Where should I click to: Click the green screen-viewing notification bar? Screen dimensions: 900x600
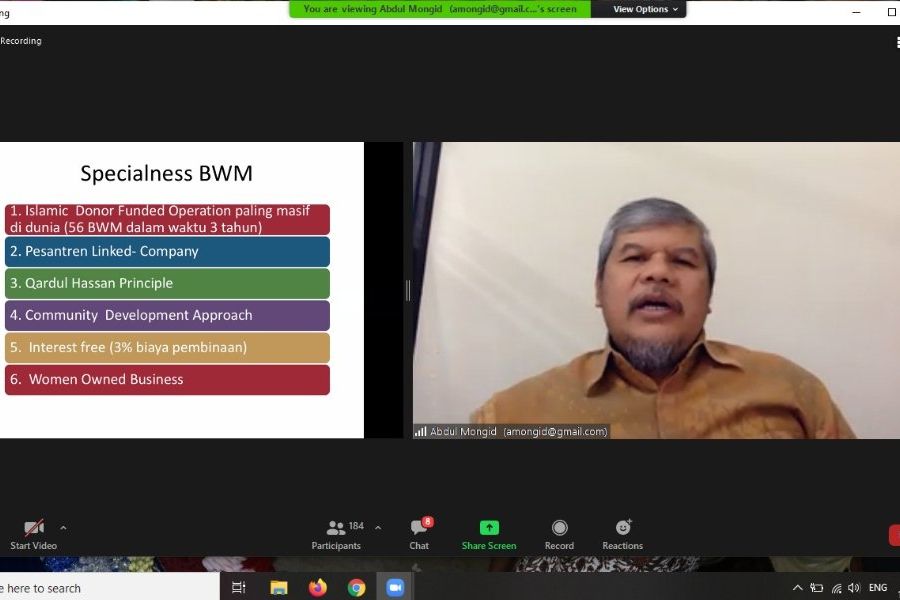point(440,9)
